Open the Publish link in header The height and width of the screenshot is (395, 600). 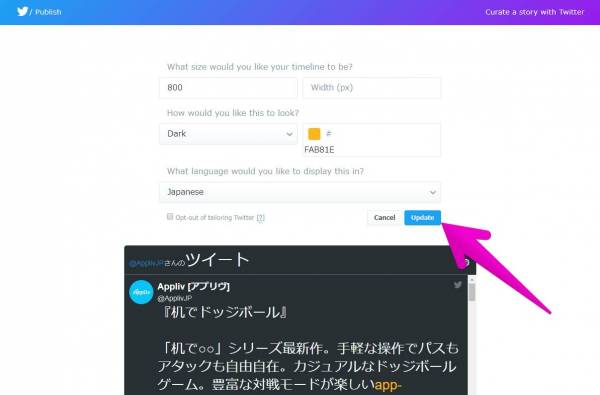pos(48,12)
